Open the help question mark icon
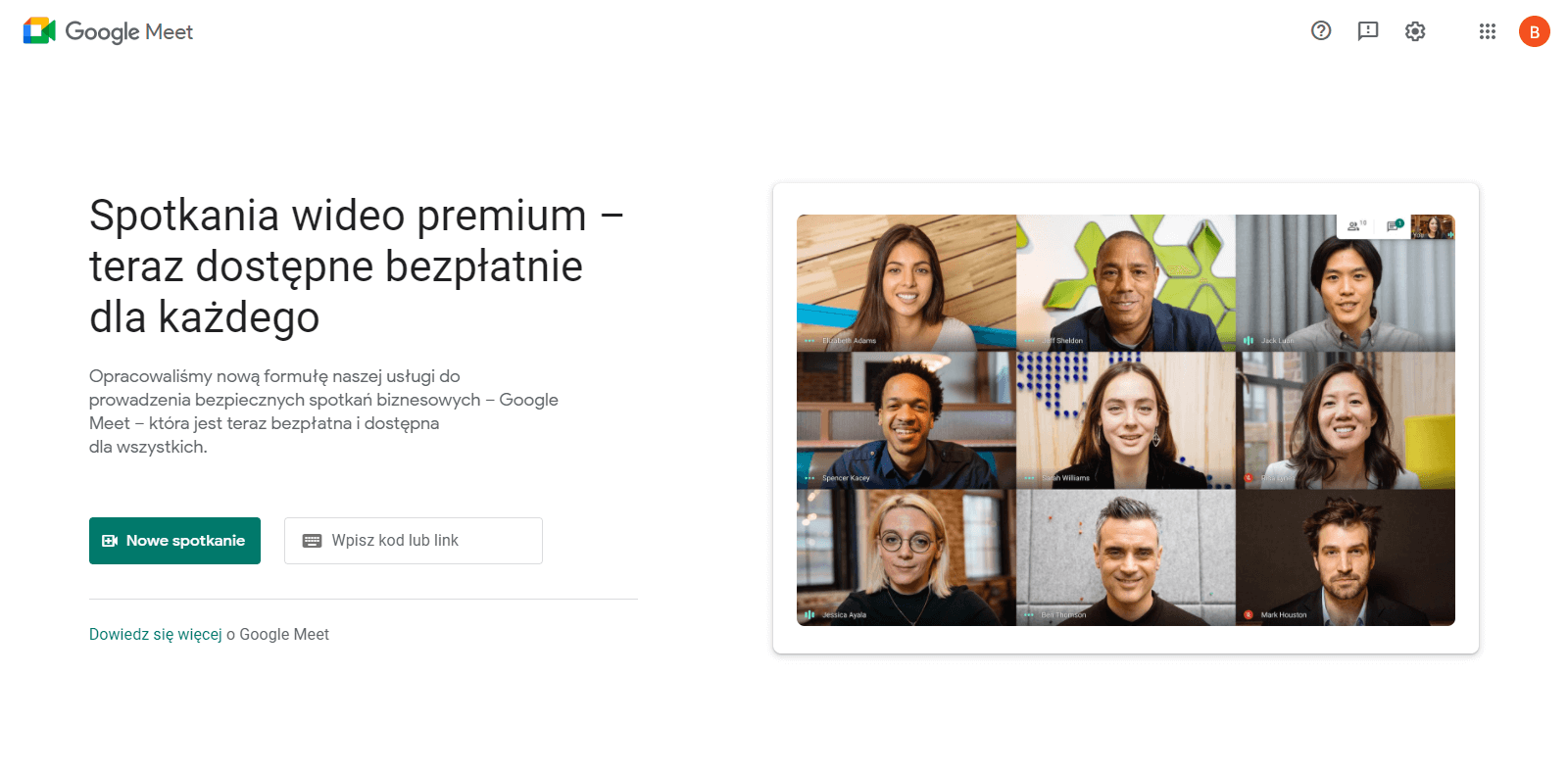 pos(1321,31)
